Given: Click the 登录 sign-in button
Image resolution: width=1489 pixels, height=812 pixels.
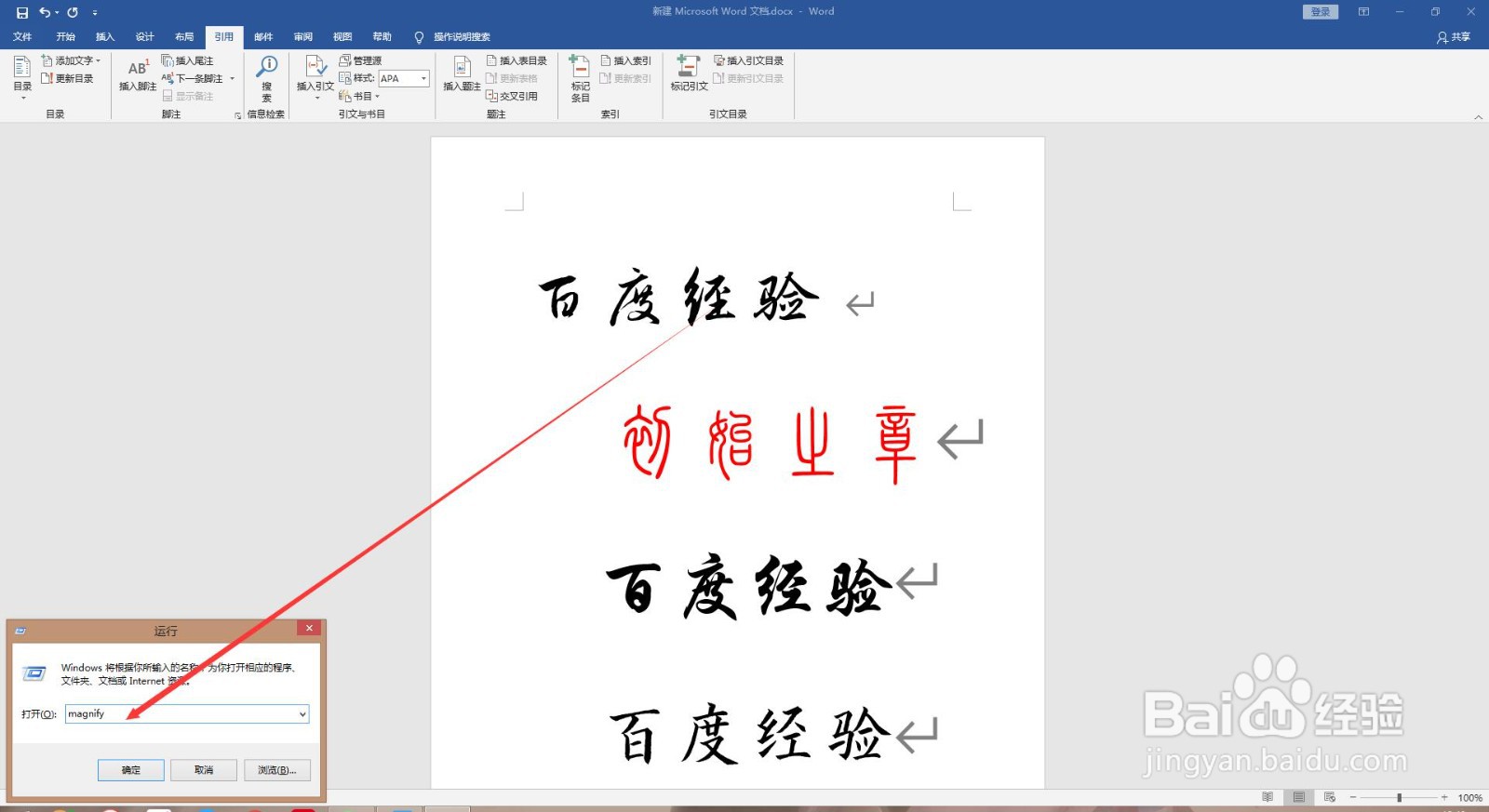Looking at the screenshot, I should (x=1321, y=12).
